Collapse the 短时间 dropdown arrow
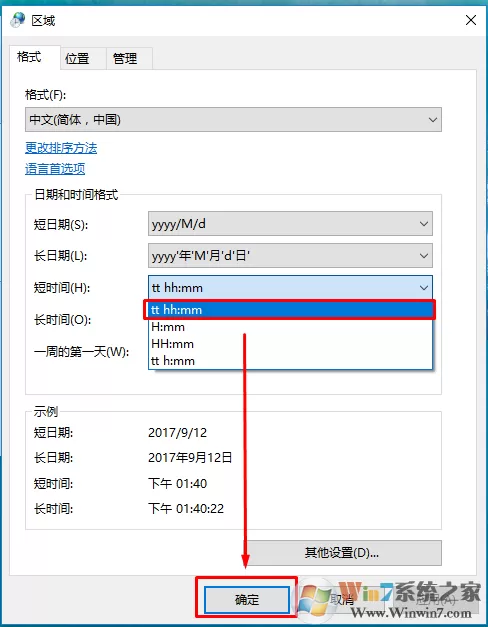The width and height of the screenshot is (488, 627). click(x=424, y=288)
